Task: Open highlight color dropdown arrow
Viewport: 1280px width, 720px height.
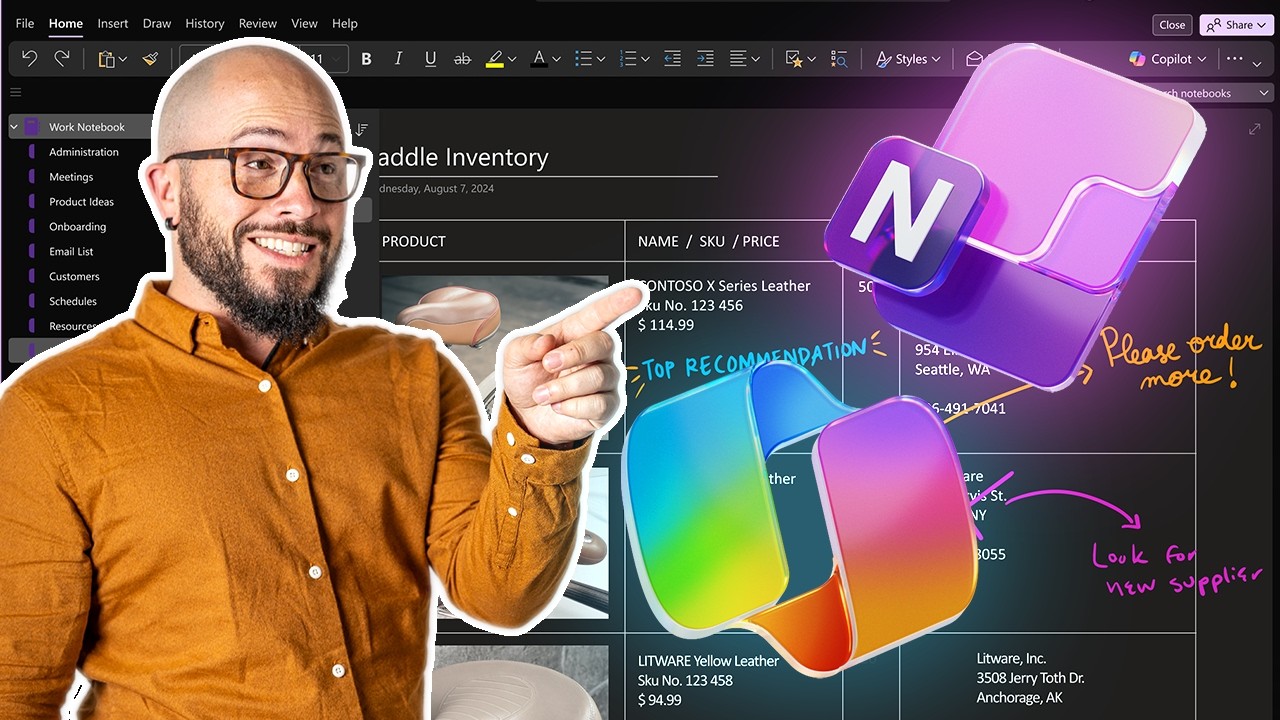Action: [513, 60]
